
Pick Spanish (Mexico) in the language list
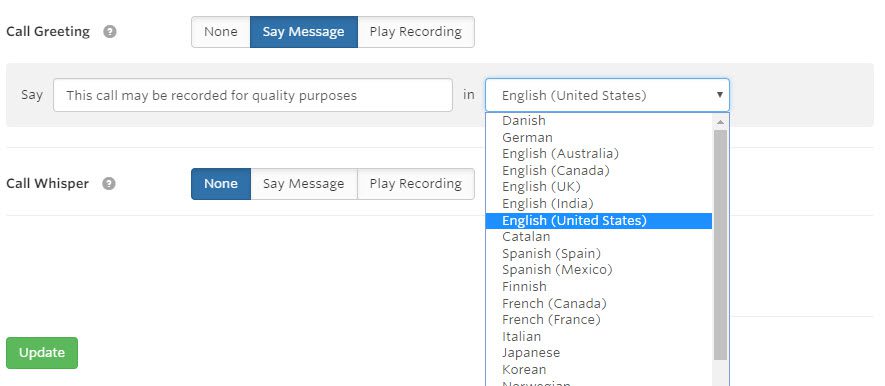point(599,270)
